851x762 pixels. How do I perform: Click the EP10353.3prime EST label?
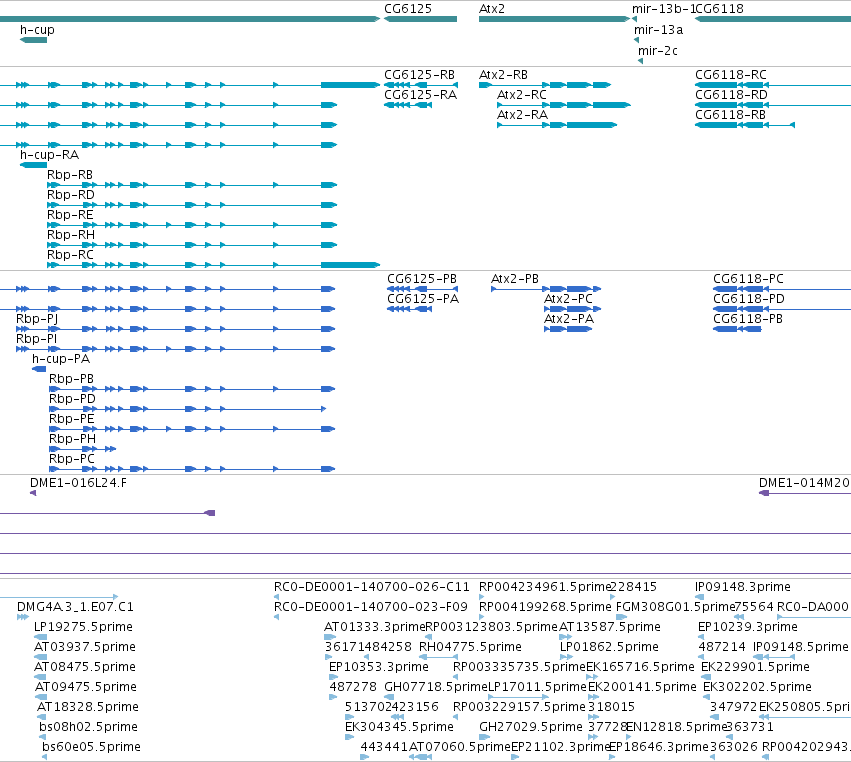point(379,667)
